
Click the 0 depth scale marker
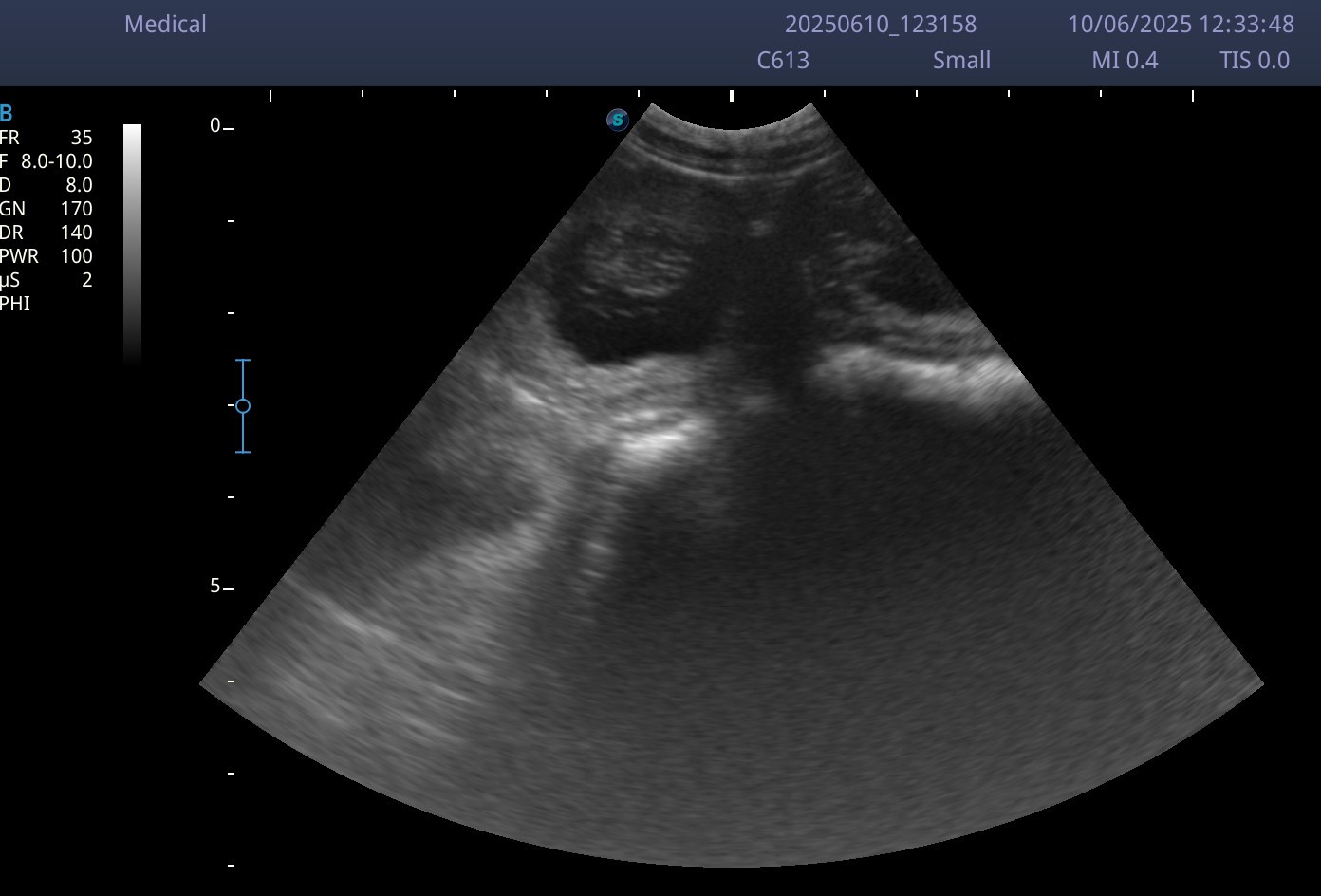[x=215, y=125]
